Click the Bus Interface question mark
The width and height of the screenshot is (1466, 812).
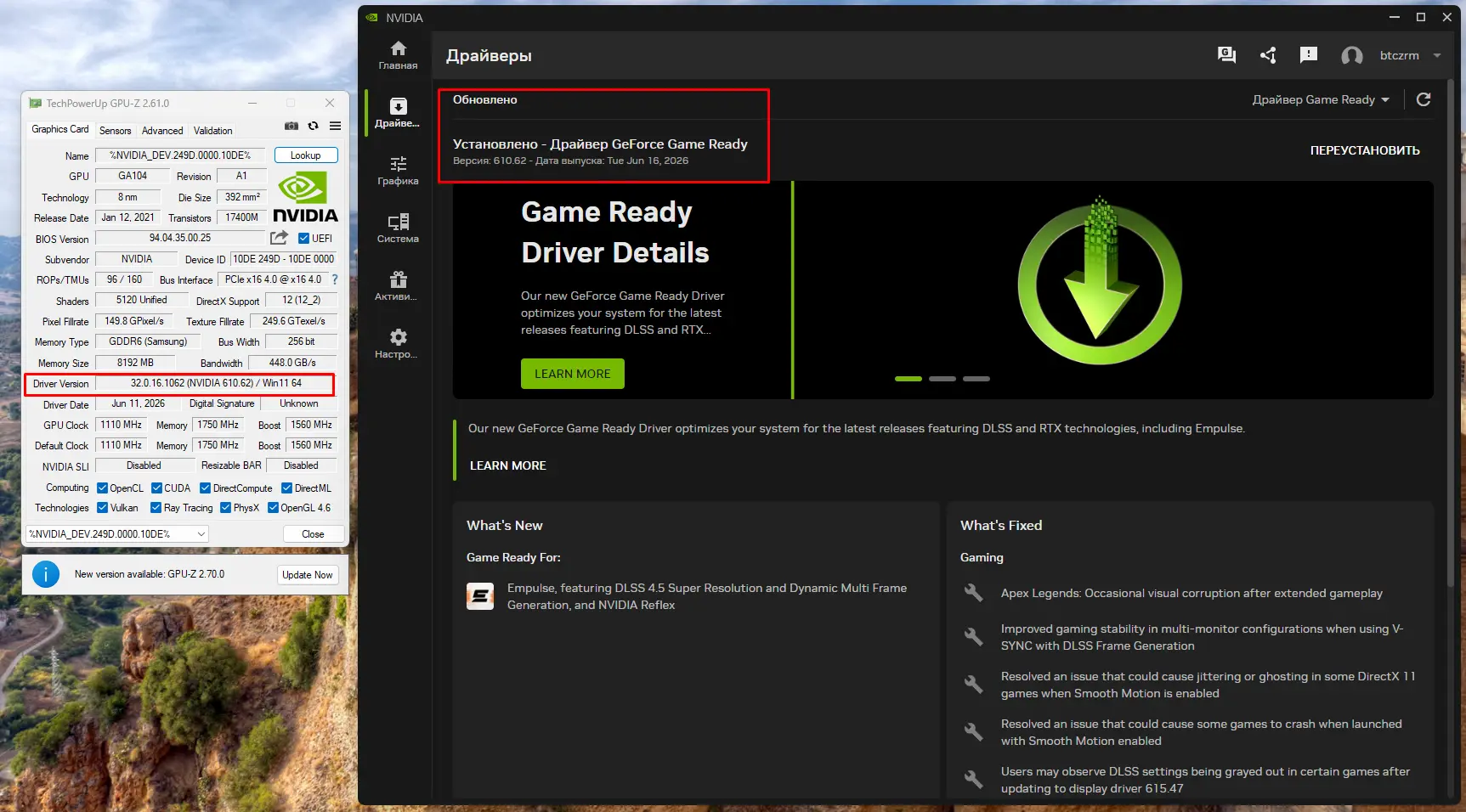click(335, 279)
